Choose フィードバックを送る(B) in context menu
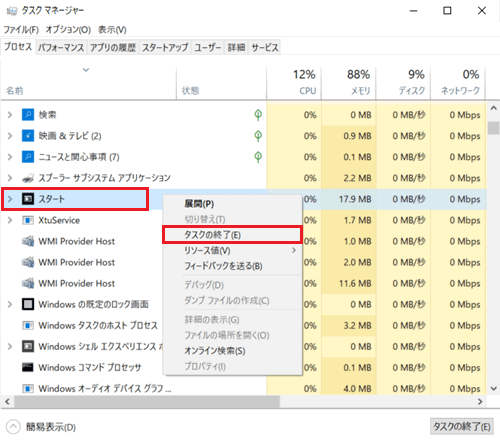Viewport: 500px width, 442px height. click(233, 266)
